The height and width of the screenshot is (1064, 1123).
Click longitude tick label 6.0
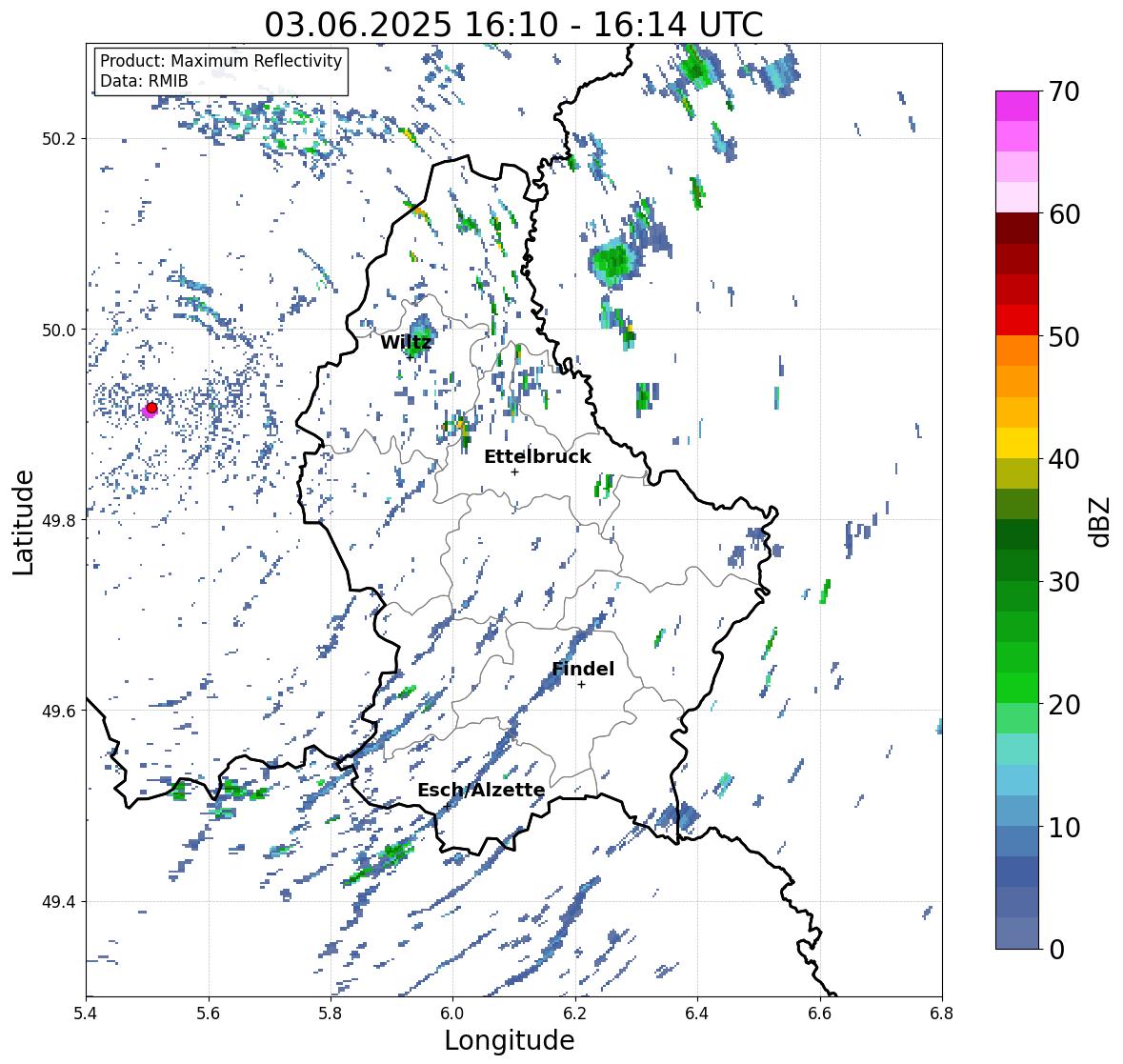(452, 1014)
